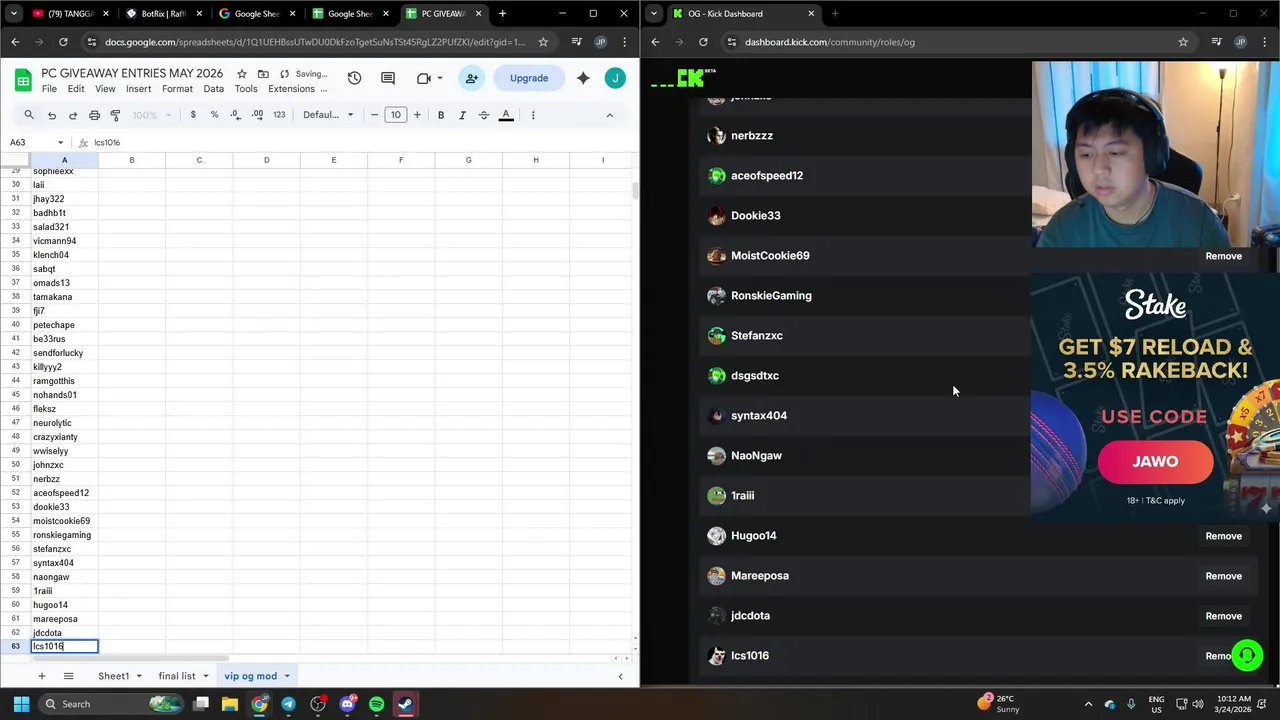This screenshot has height=720, width=1280.
Task: Open the Default font dropdown
Action: click(x=329, y=115)
